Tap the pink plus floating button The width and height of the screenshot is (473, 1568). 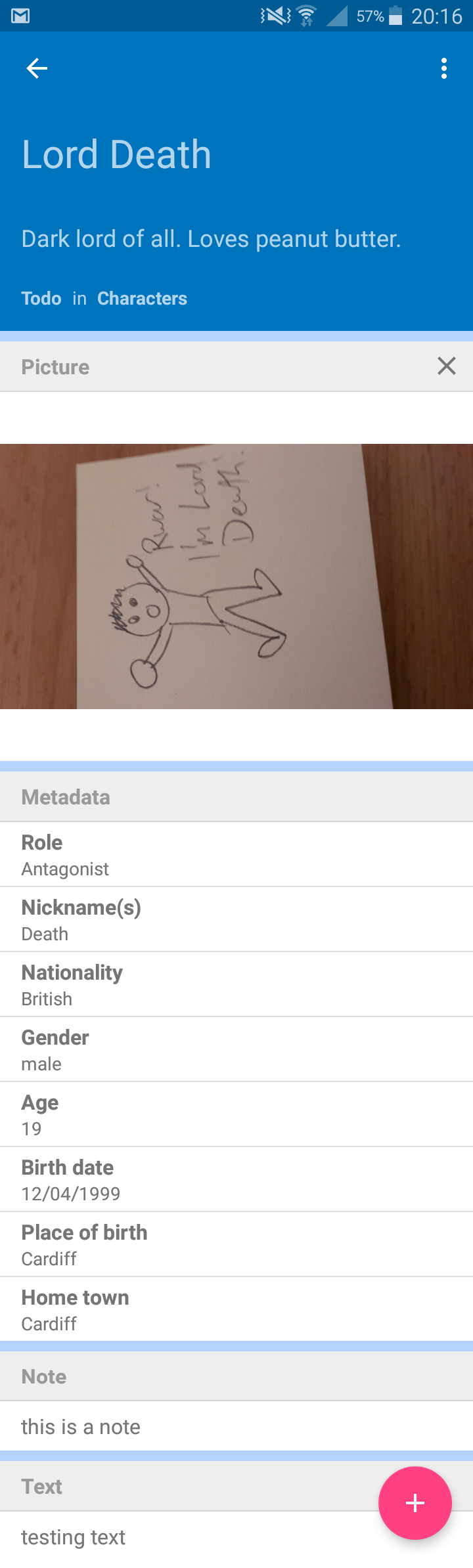coord(415,1503)
